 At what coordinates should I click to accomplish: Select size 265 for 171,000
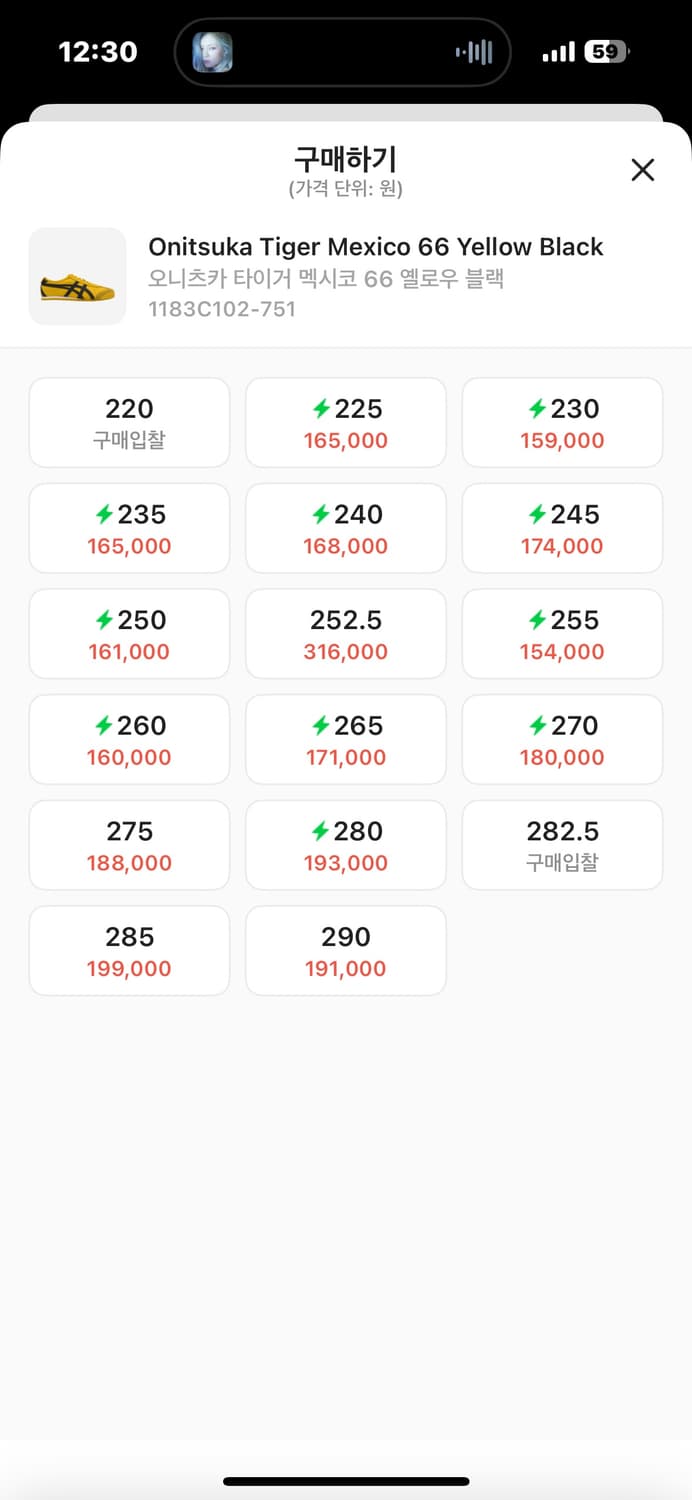(x=346, y=740)
